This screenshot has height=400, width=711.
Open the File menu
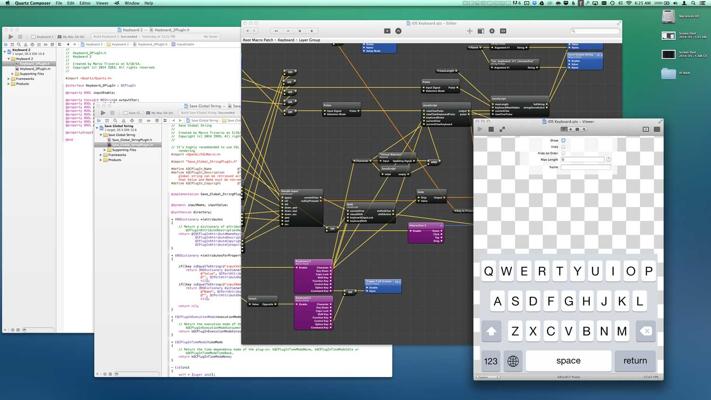tap(59, 3)
